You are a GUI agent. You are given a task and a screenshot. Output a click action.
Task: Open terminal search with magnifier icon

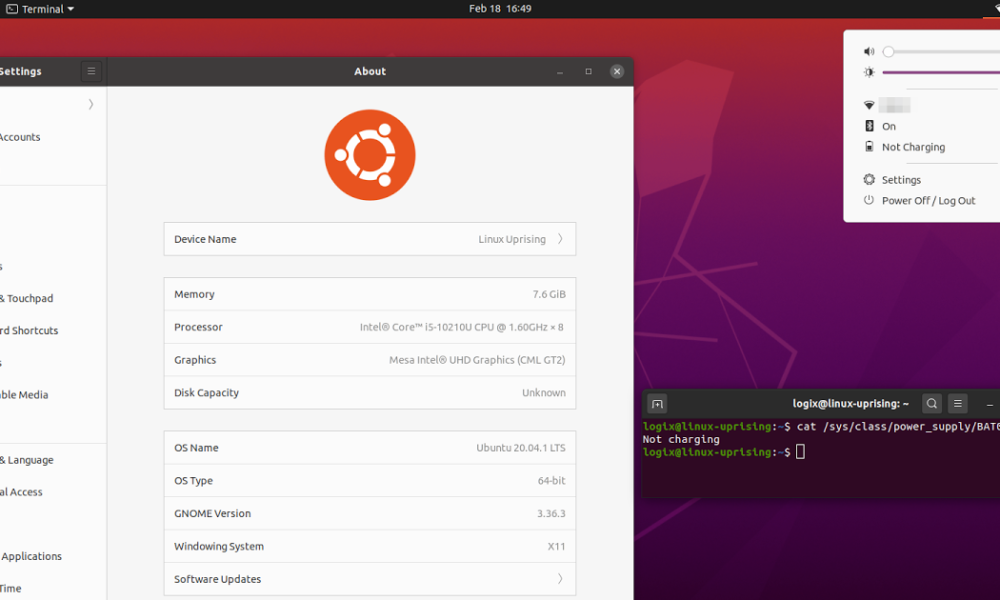(x=932, y=404)
